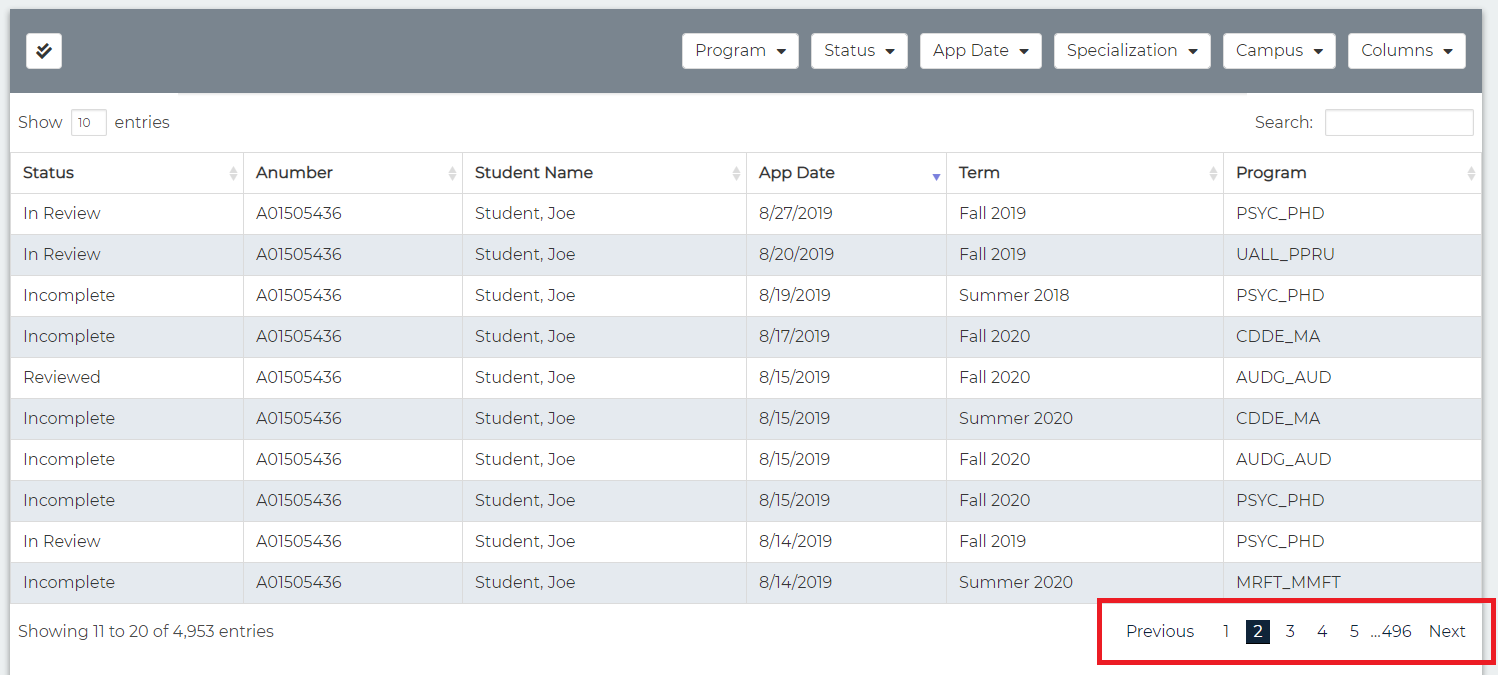Expand the Status filter dropdown
This screenshot has width=1498, height=675.
click(x=859, y=51)
